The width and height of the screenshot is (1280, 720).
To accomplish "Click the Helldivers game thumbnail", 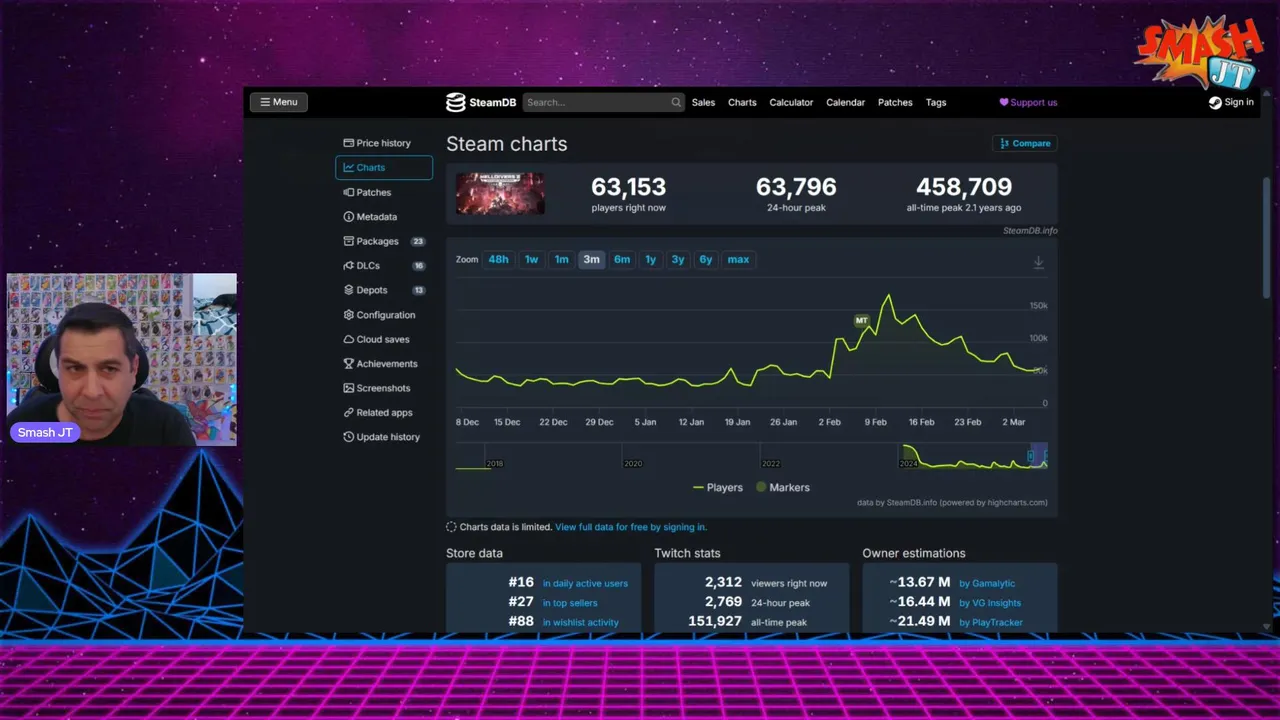I will point(500,193).
